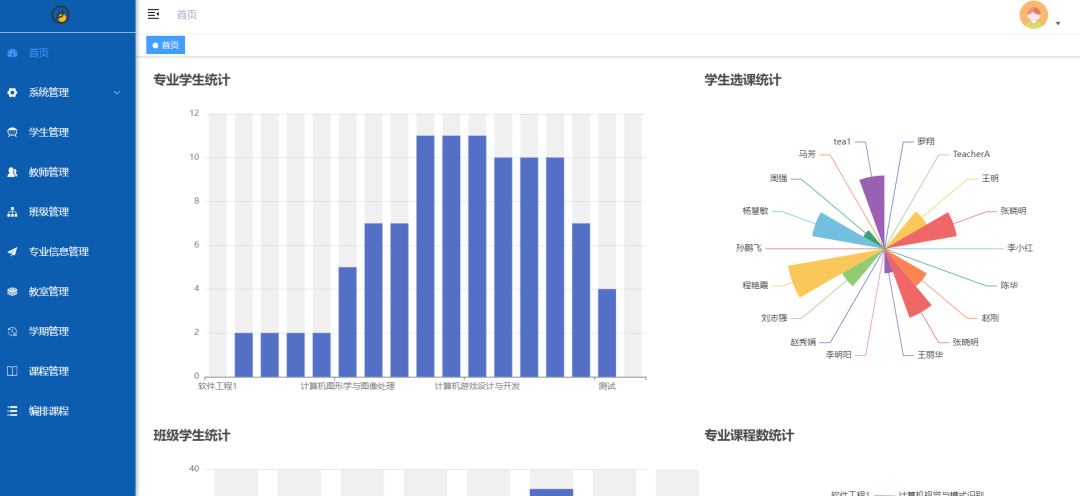The height and width of the screenshot is (496, 1080).
Task: Click the 孙鹏飞 label in the rose chart
Action: (749, 248)
